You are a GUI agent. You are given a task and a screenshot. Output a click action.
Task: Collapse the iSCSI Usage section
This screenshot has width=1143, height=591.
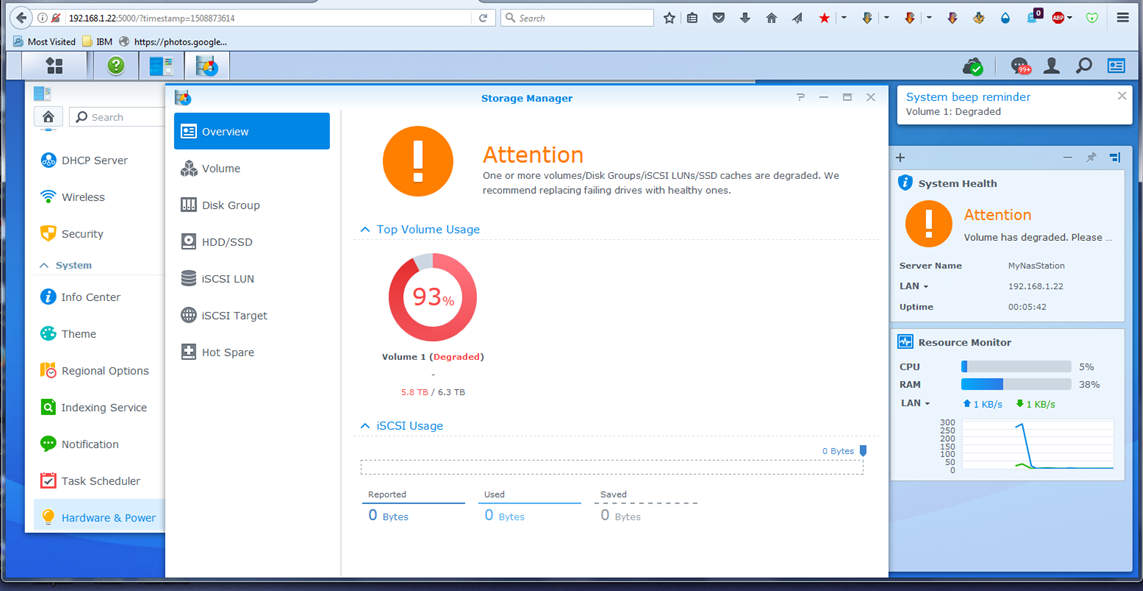pos(365,426)
